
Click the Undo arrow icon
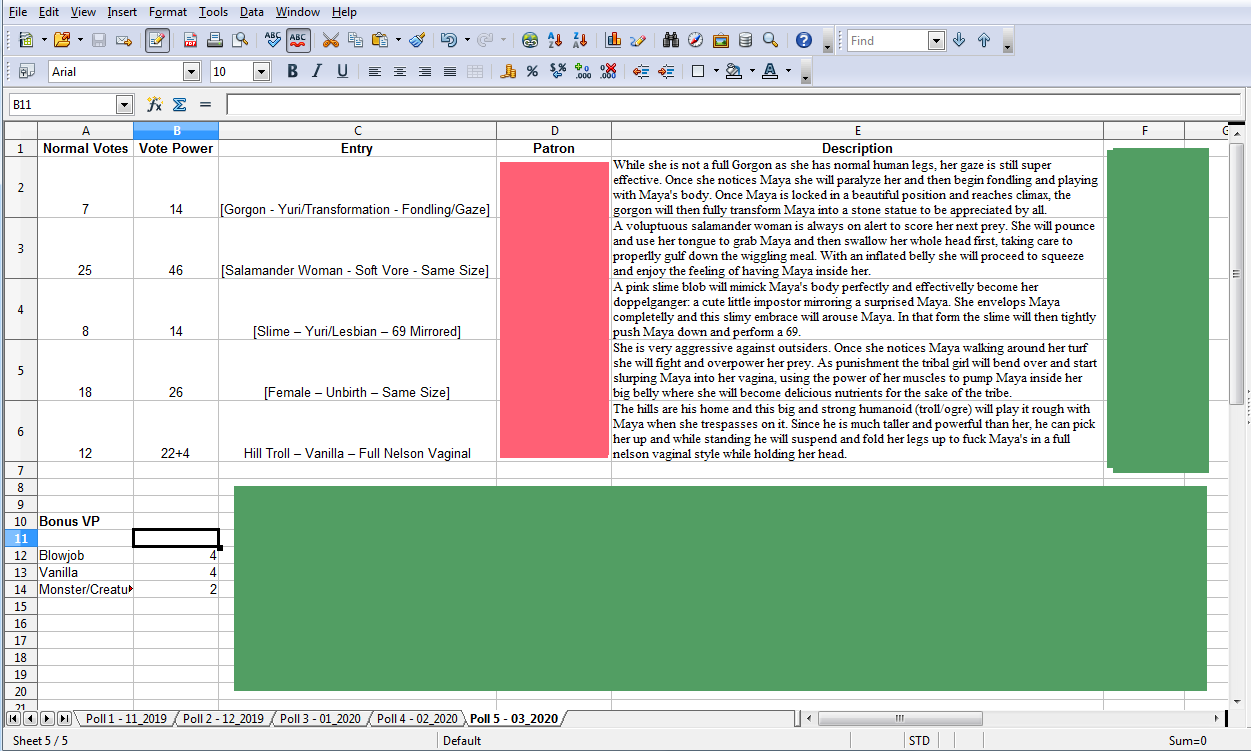[449, 41]
